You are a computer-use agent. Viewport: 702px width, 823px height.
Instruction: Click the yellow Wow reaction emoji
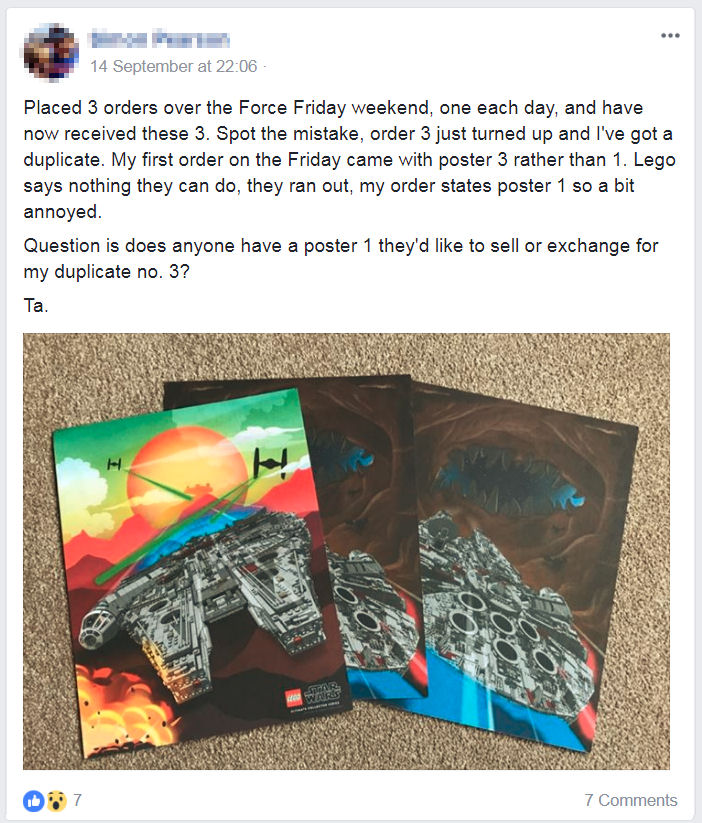[x=56, y=801]
